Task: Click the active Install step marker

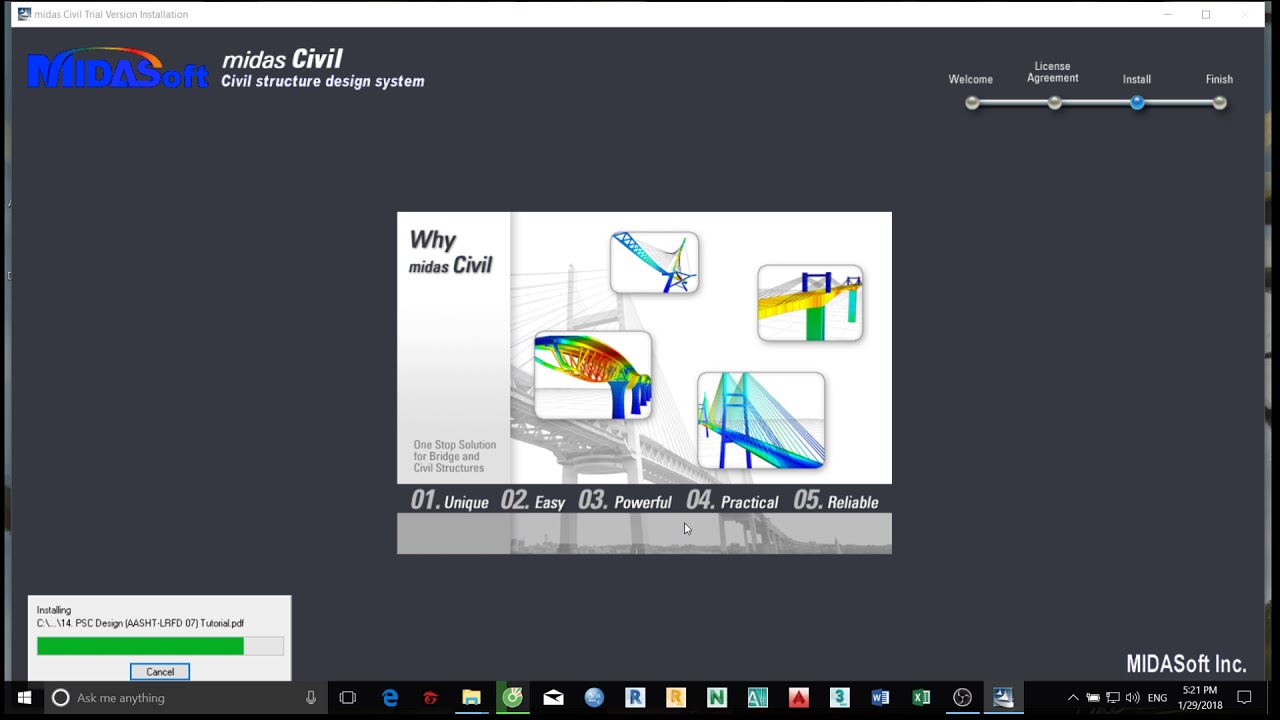Action: [x=1137, y=103]
